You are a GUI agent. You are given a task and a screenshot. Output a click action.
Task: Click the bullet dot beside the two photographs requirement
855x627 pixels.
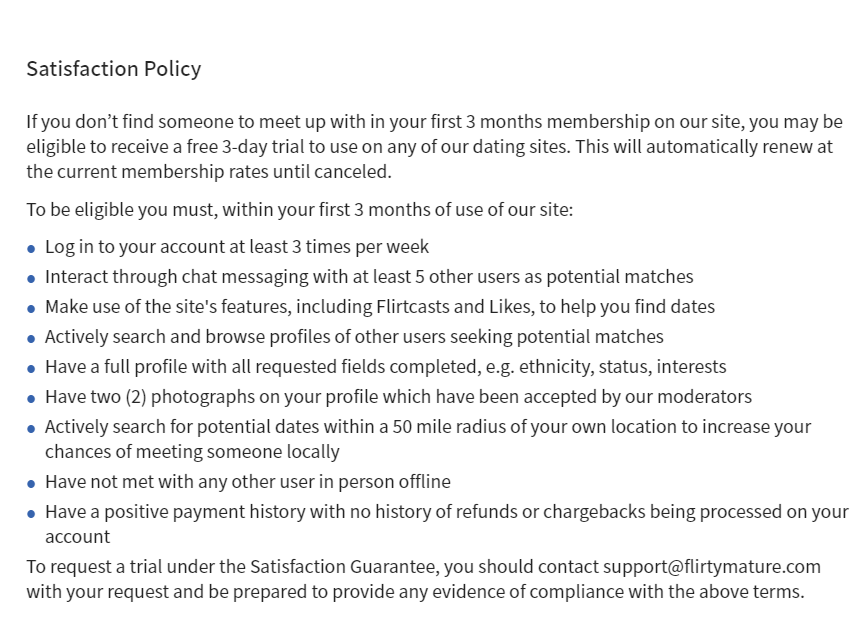[32, 399]
